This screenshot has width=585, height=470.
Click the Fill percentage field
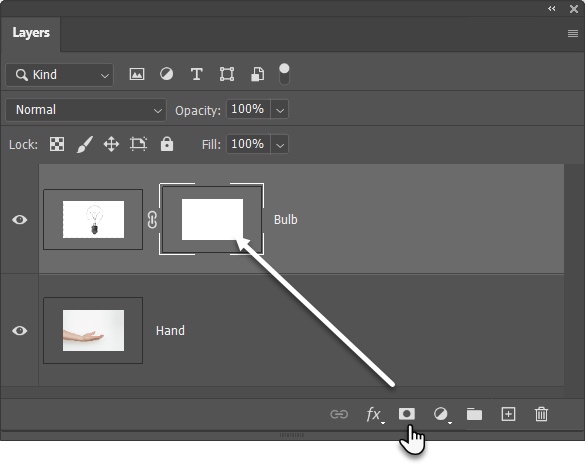pos(248,144)
